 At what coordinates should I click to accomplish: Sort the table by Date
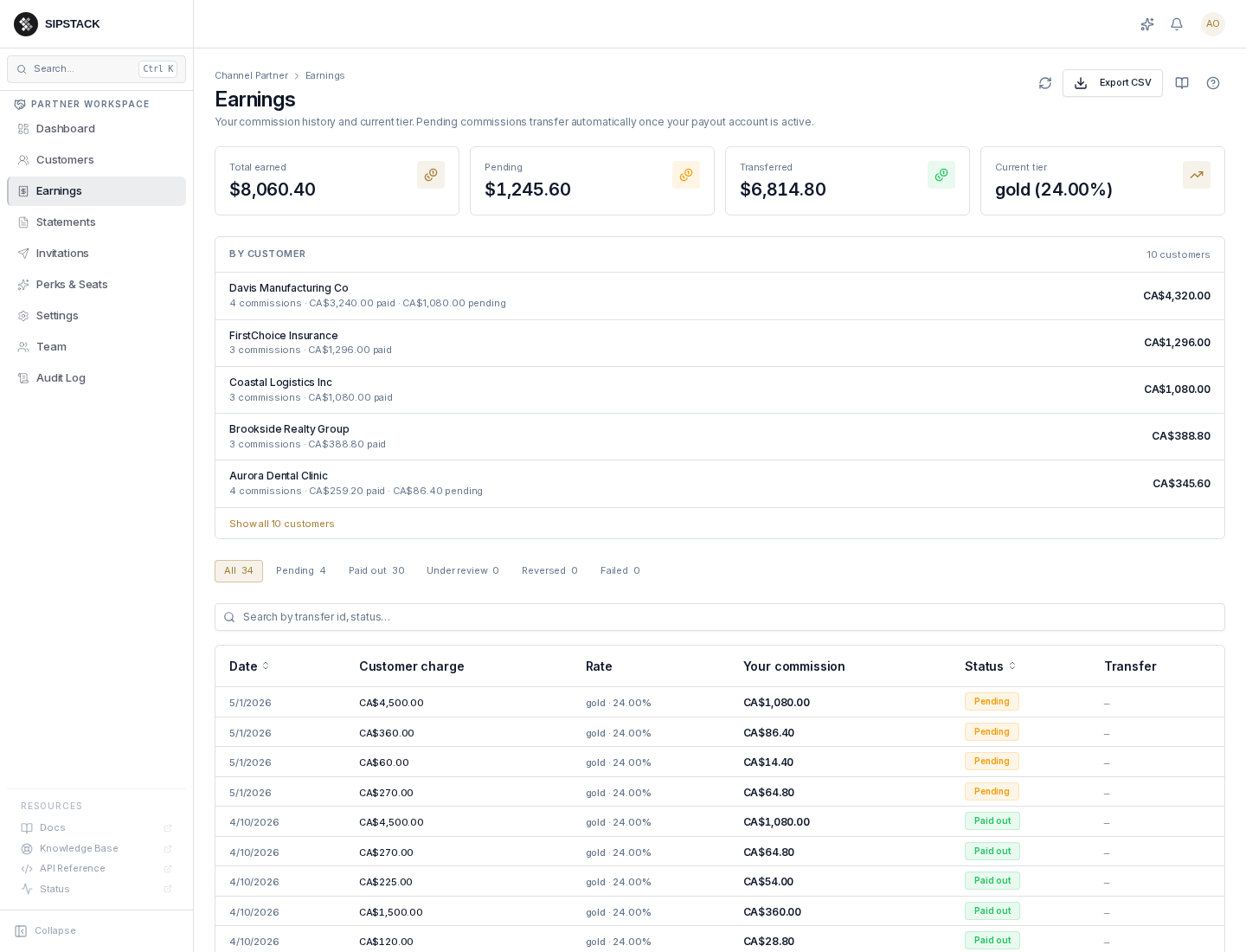point(249,666)
